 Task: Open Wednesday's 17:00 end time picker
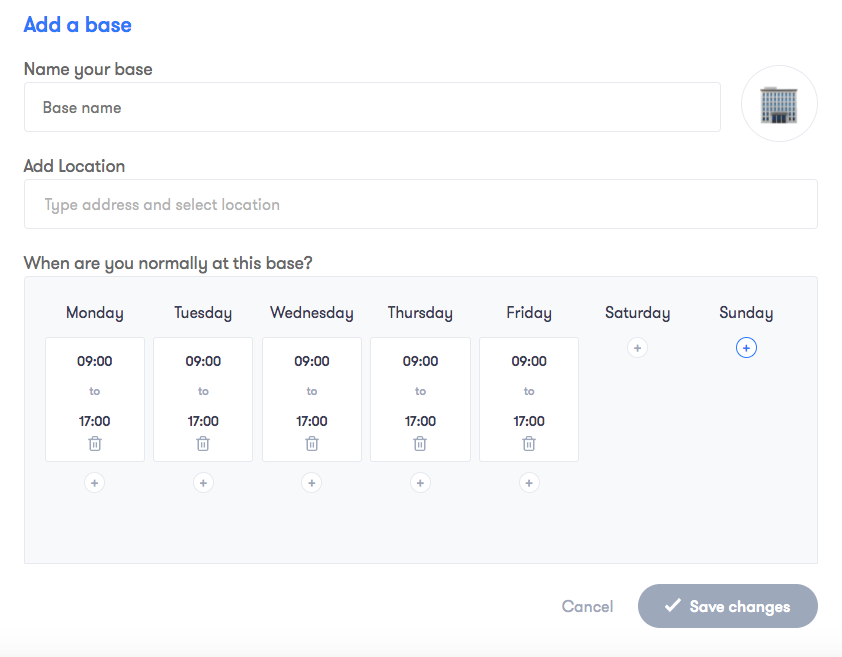[x=312, y=421]
